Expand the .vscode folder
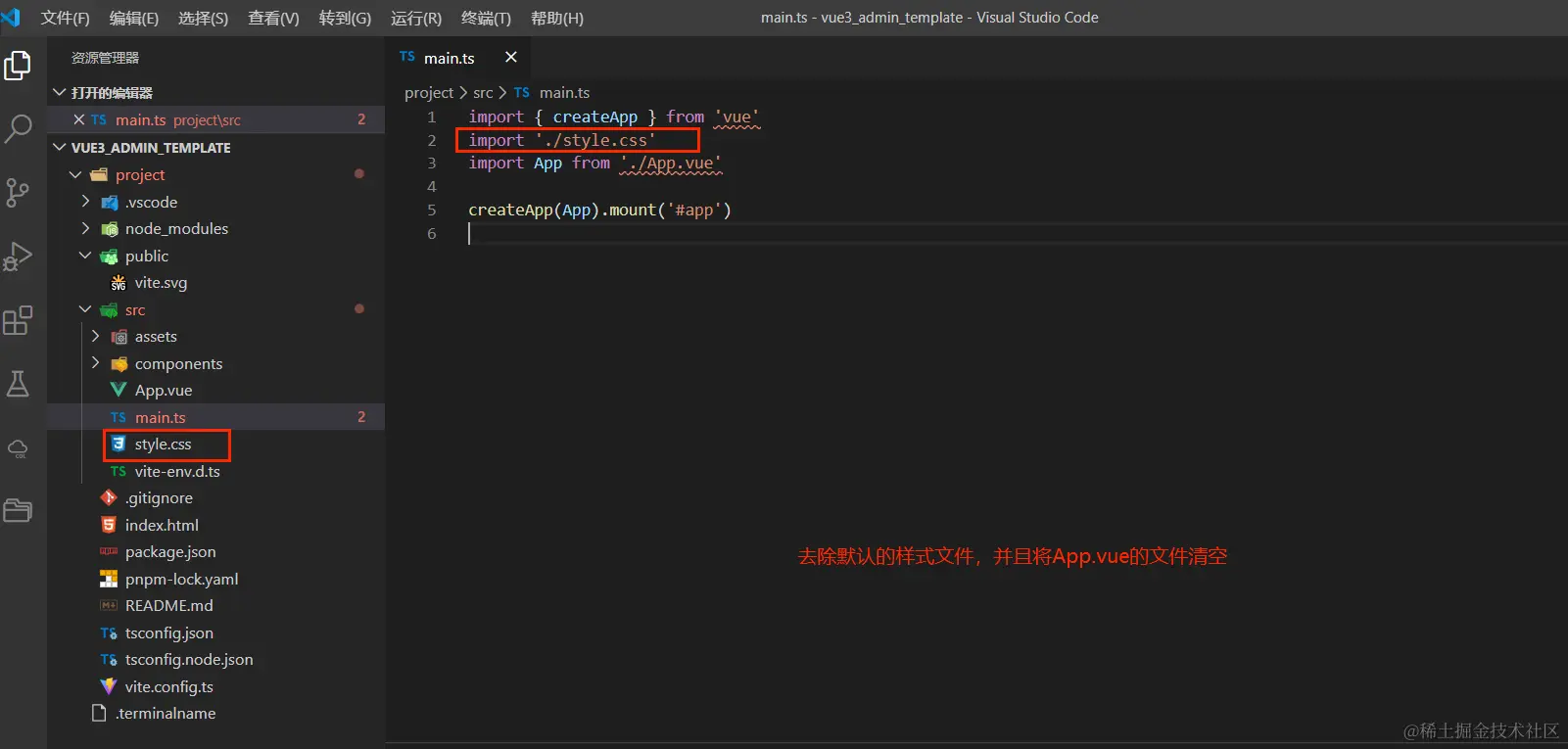 (85, 202)
